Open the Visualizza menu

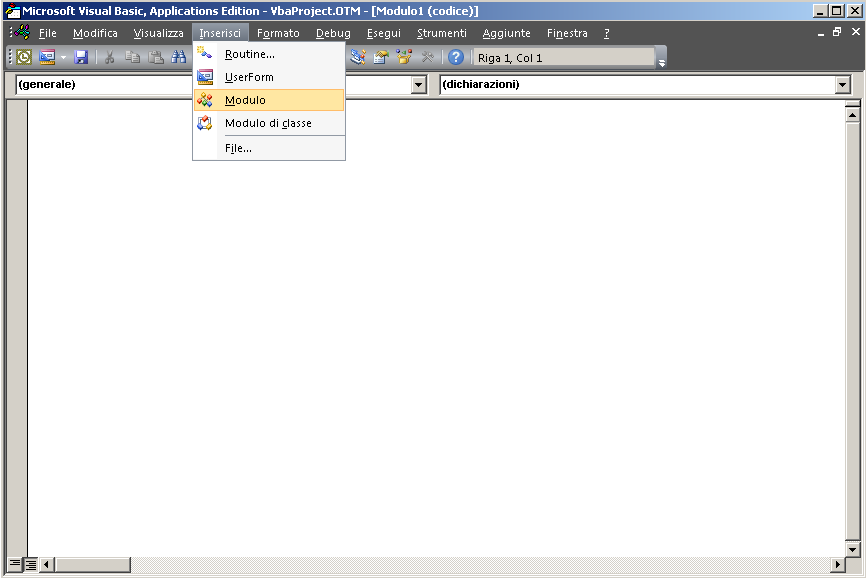(x=159, y=33)
